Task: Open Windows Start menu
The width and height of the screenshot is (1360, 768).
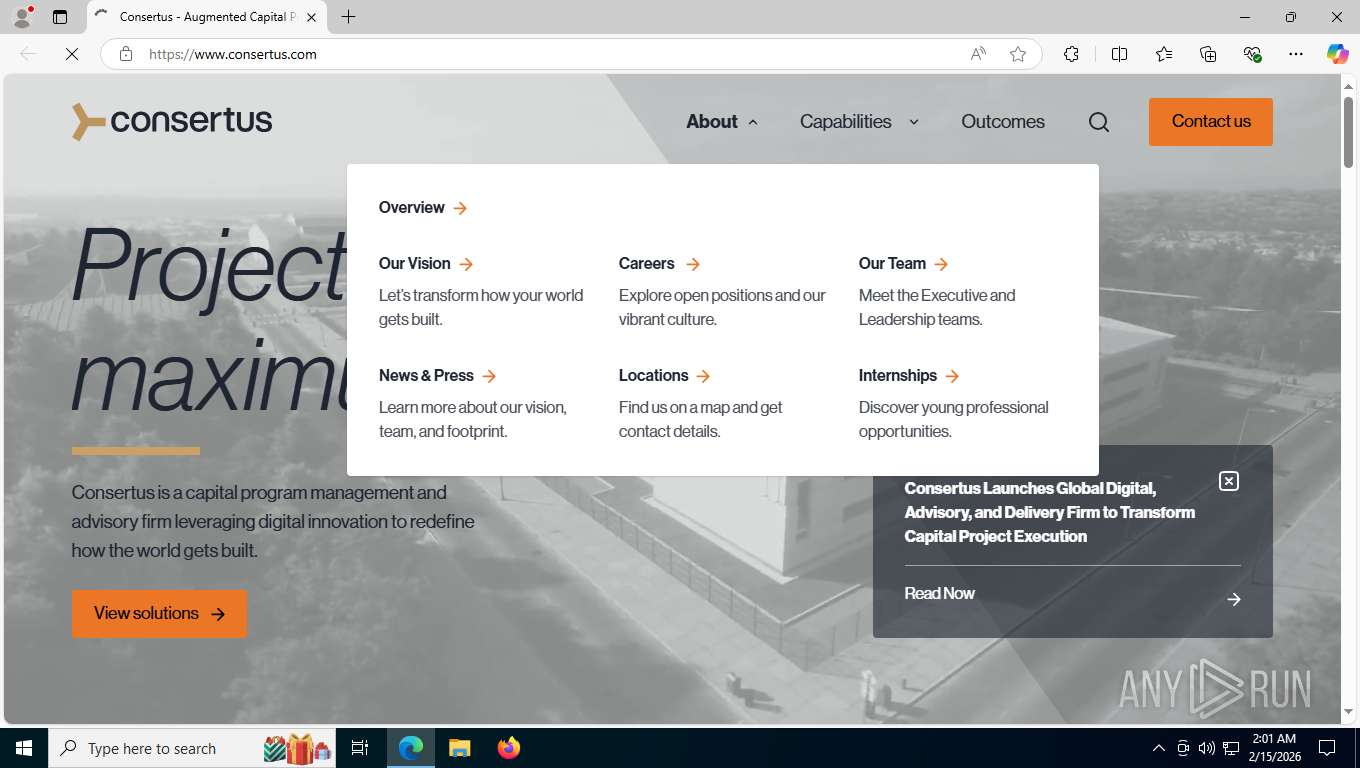Action: pyautogui.click(x=24, y=748)
